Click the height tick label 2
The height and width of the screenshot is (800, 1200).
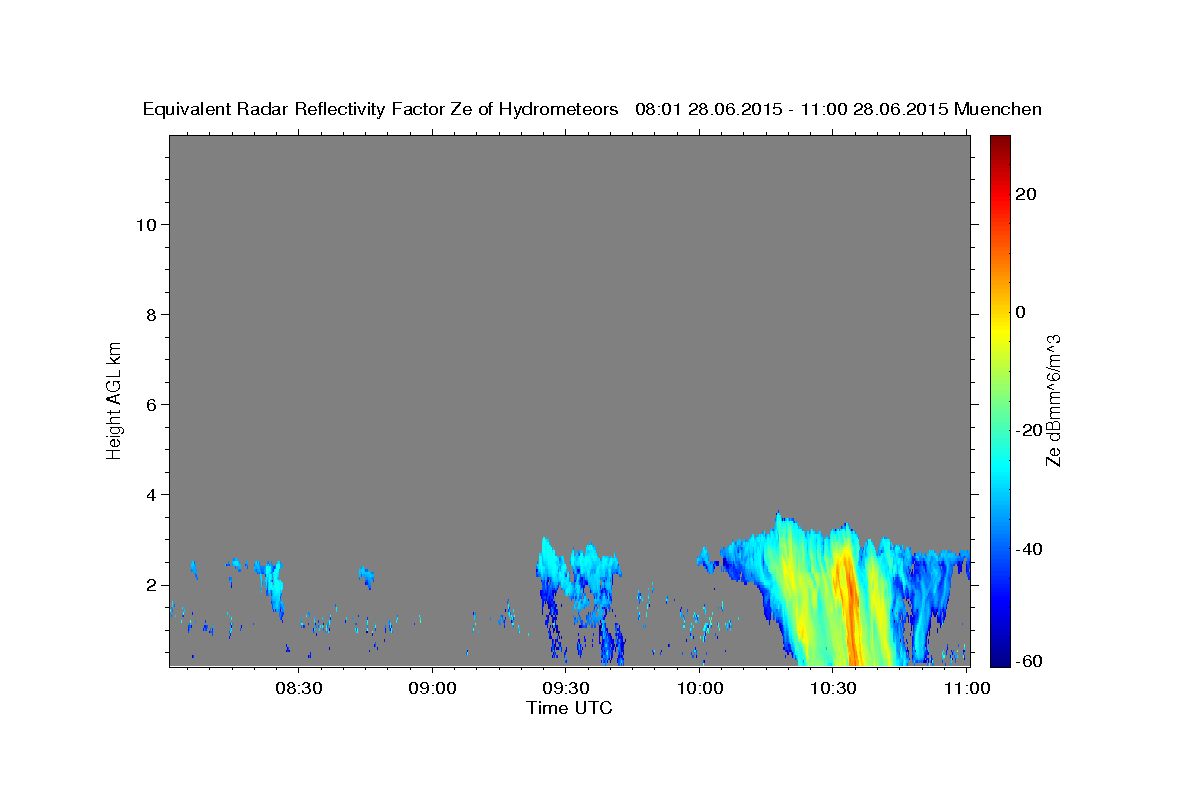click(151, 585)
